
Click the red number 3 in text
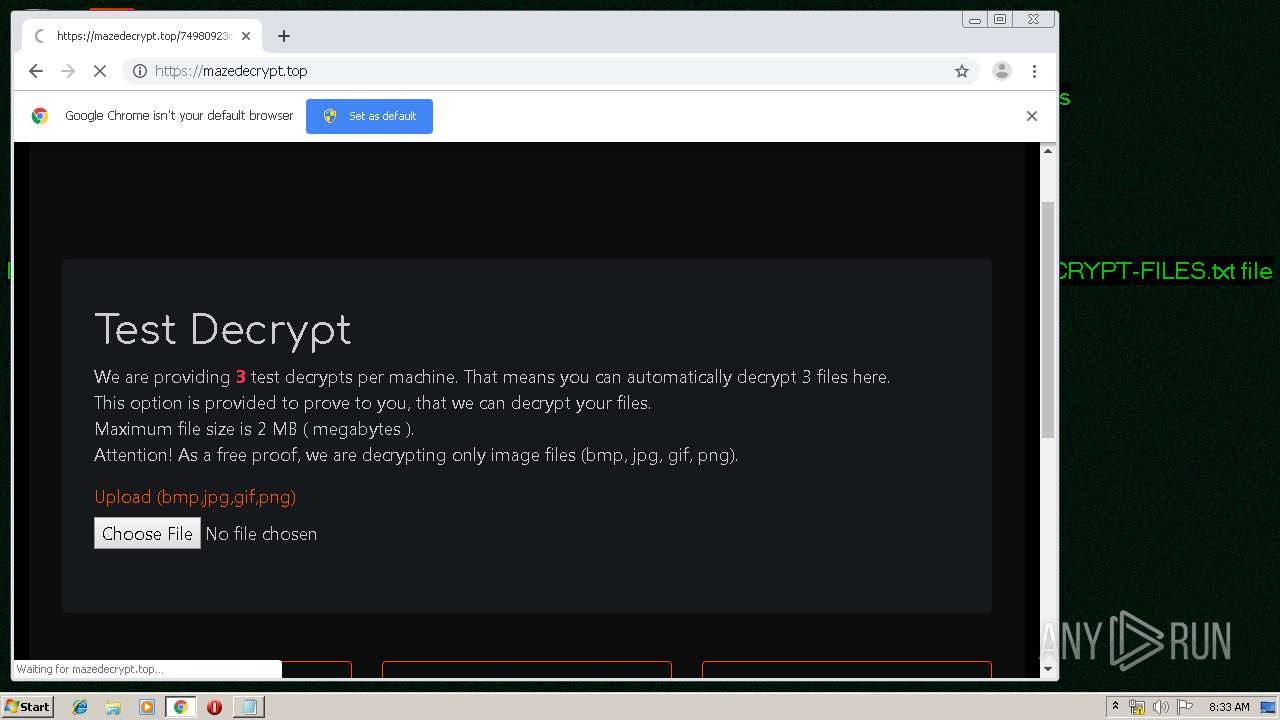pos(240,377)
